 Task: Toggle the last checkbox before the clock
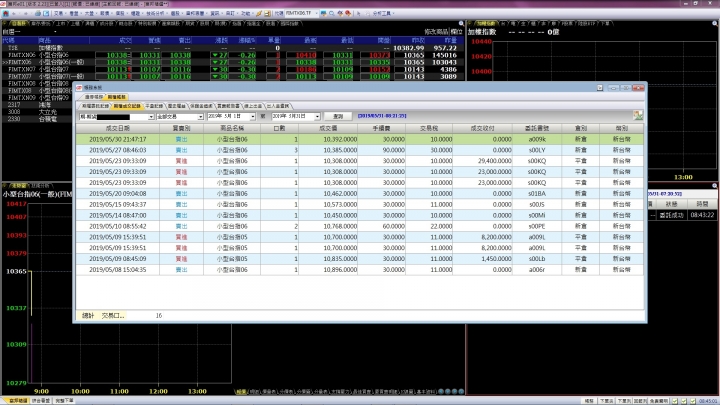pos(693,401)
